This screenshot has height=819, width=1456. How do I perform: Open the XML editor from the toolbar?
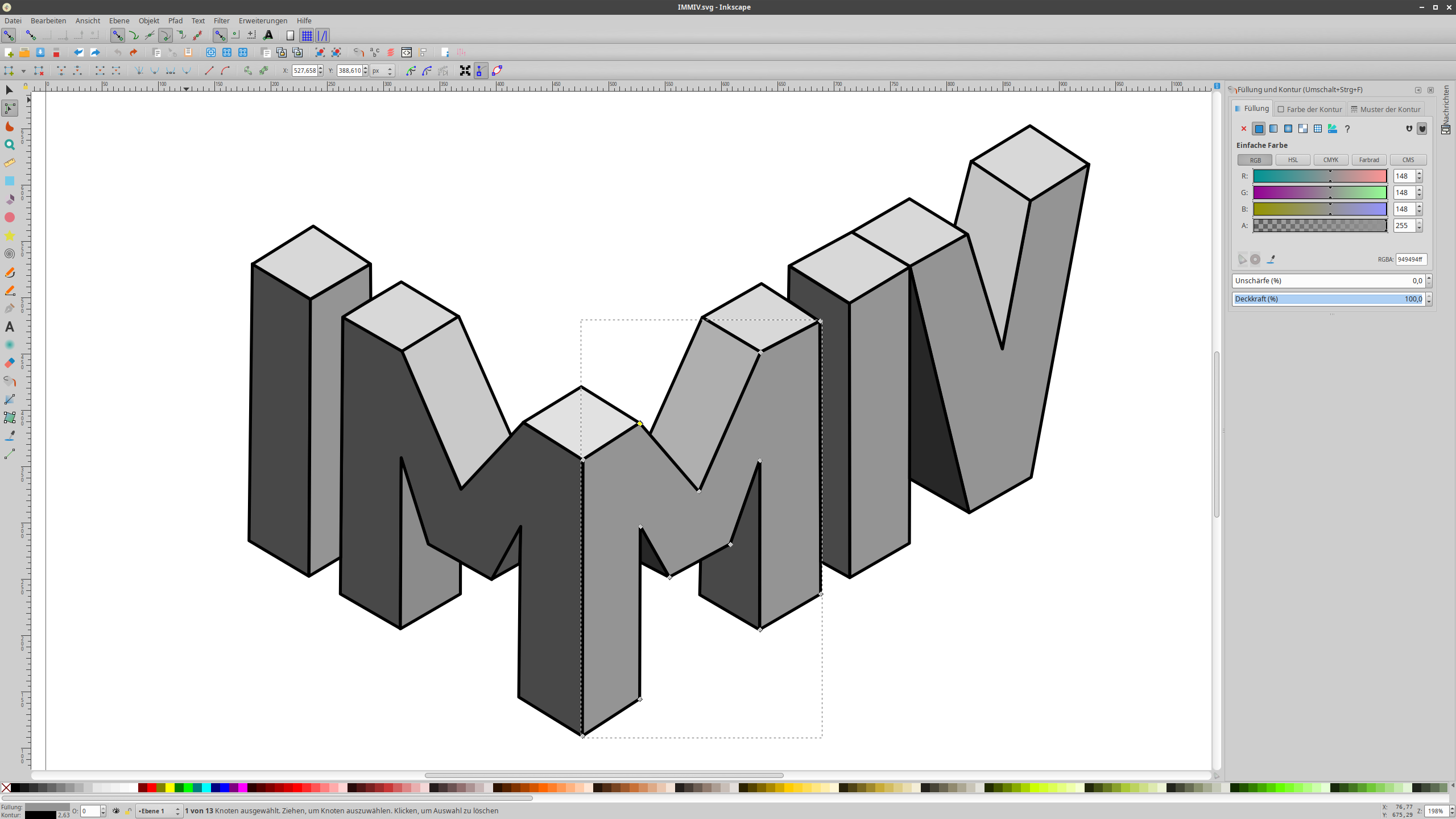[x=407, y=52]
